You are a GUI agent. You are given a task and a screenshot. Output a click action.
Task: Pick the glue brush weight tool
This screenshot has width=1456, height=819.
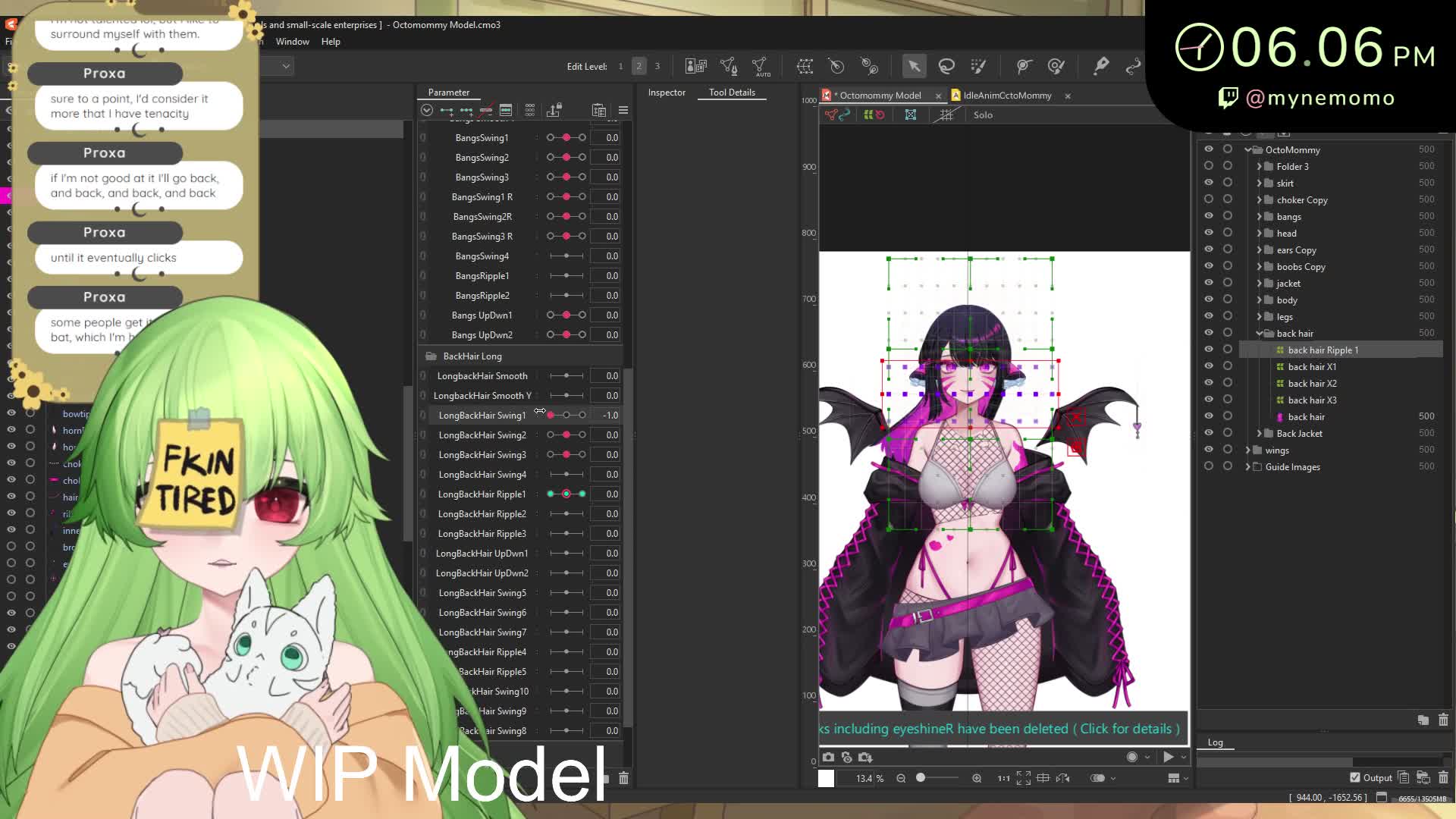coord(1056,67)
